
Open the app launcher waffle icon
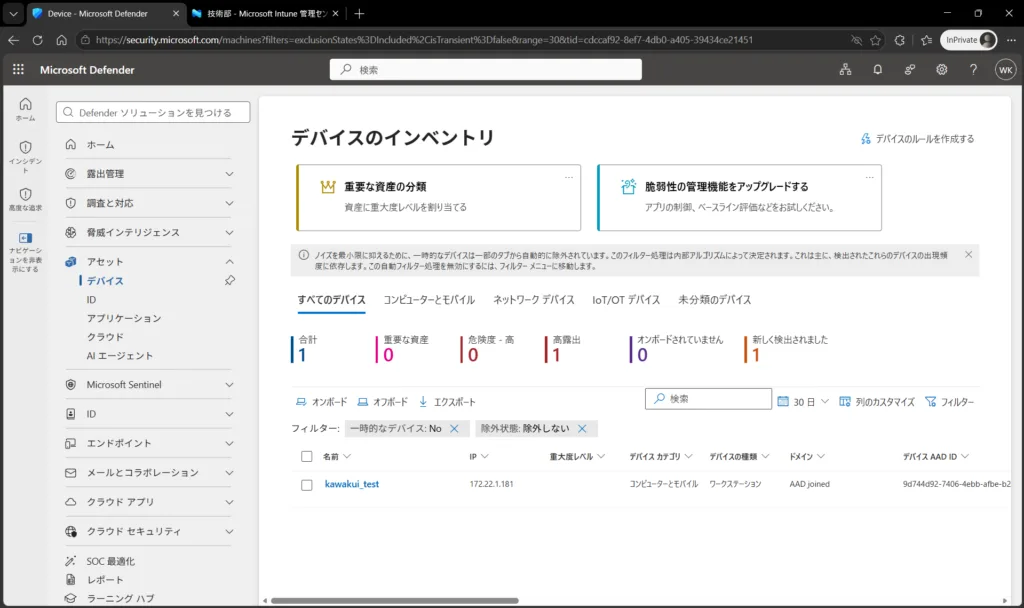pos(18,69)
